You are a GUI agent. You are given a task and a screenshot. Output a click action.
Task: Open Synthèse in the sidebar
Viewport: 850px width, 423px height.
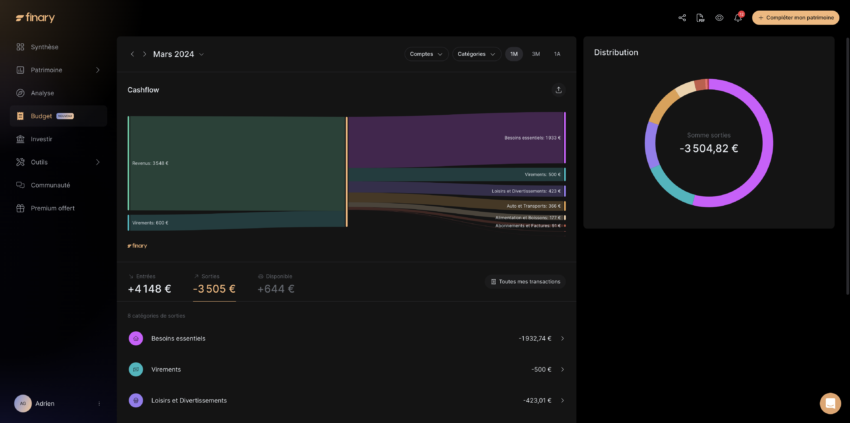[44, 47]
